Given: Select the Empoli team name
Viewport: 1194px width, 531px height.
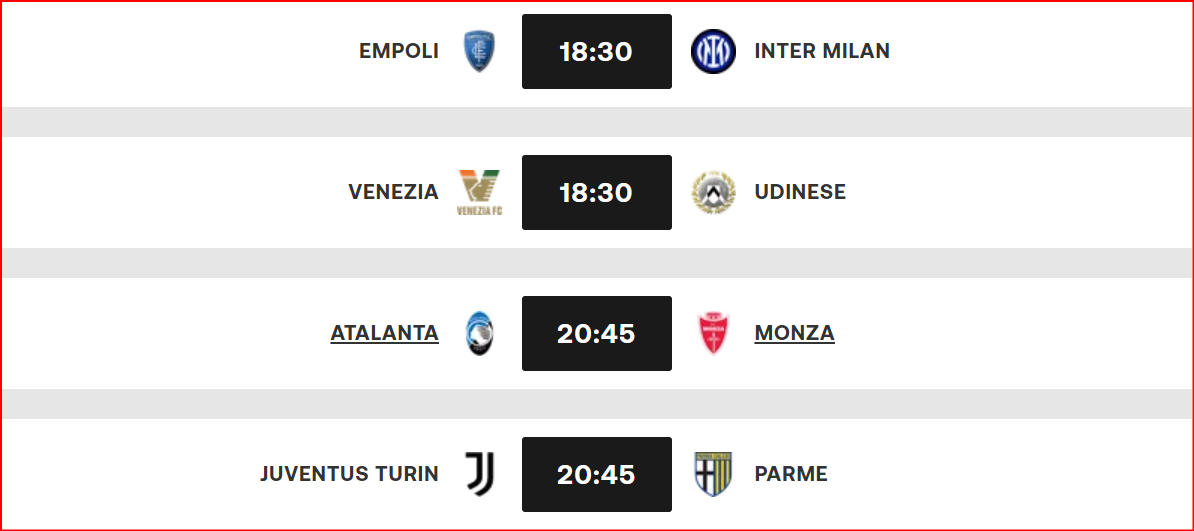Looking at the screenshot, I should click(x=399, y=51).
